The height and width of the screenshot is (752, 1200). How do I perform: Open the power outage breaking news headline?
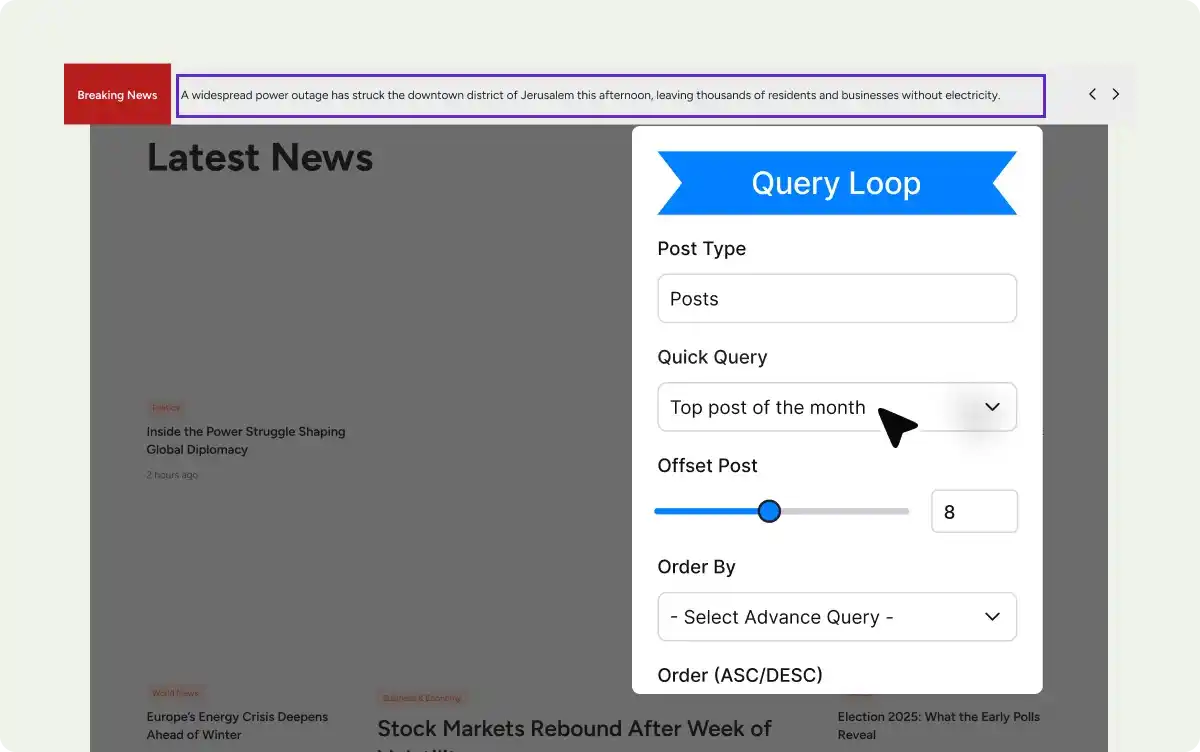(590, 96)
